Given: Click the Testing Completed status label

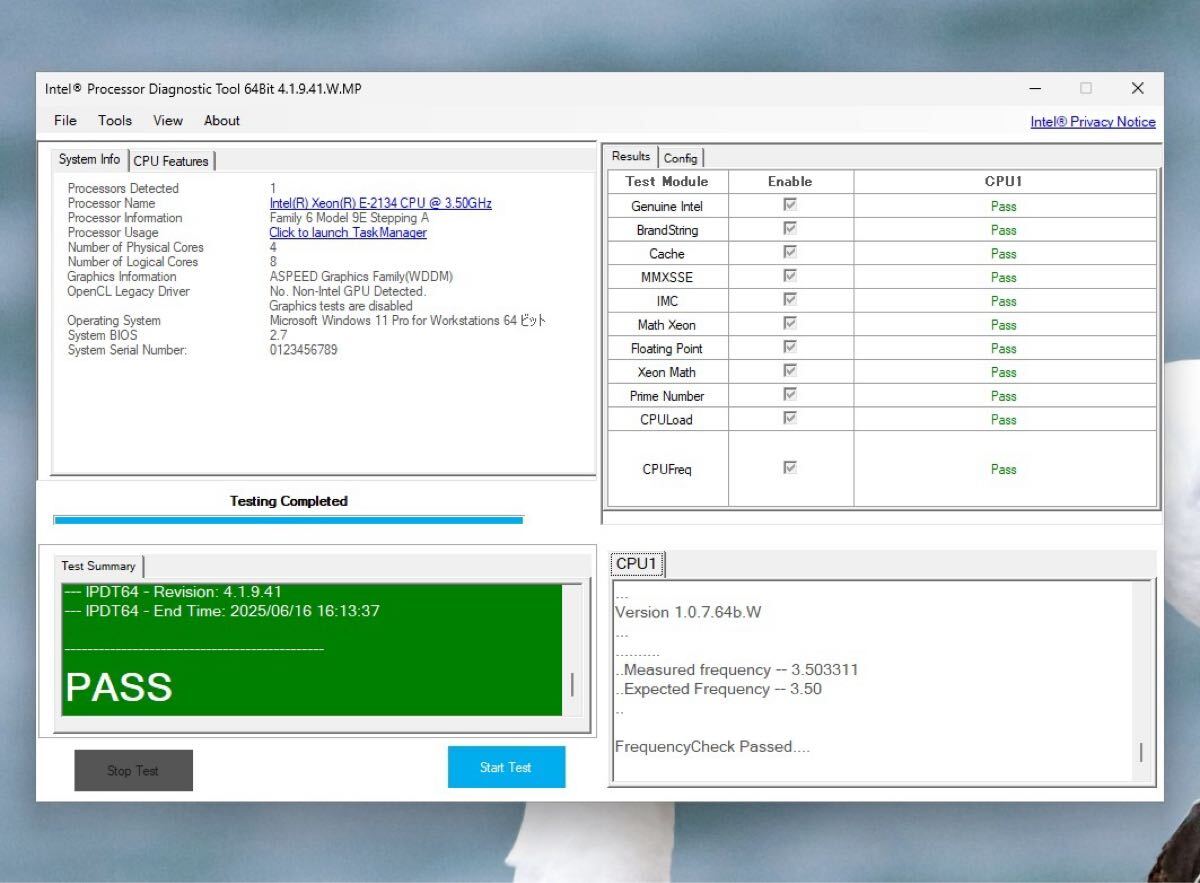Looking at the screenshot, I should click(x=289, y=501).
